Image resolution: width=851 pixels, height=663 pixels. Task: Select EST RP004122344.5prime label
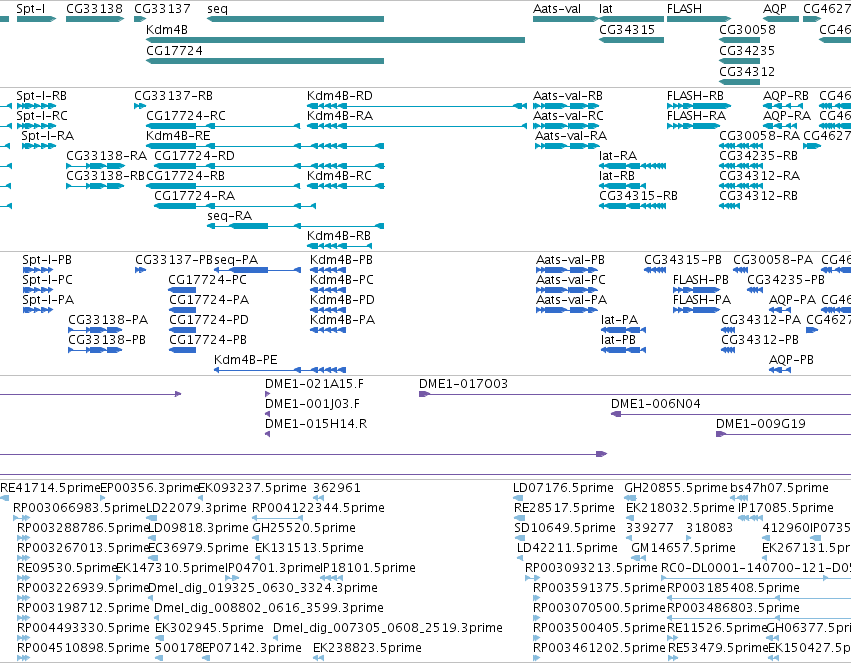(319, 508)
